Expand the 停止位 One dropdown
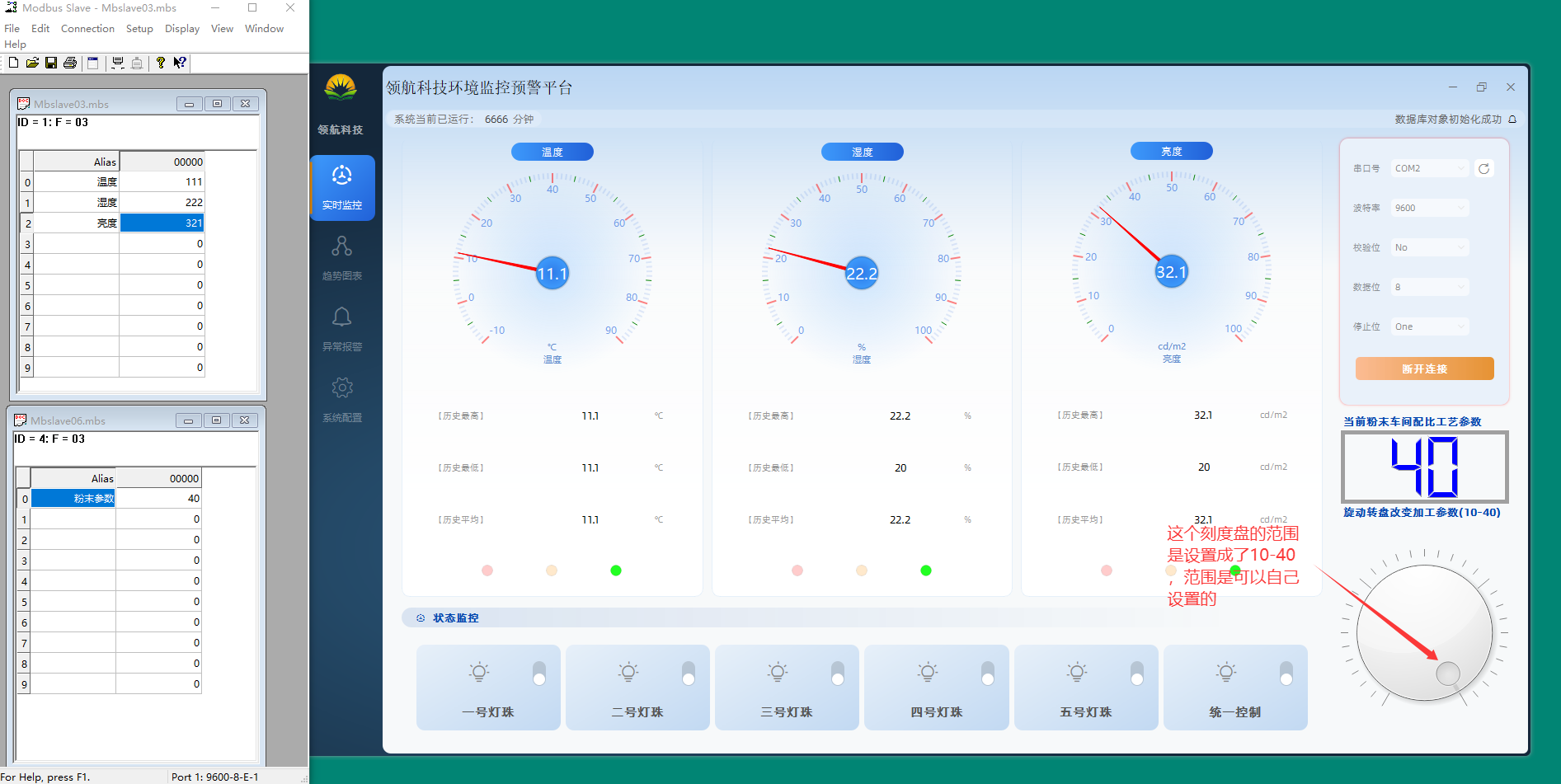1561x784 pixels. click(1430, 326)
